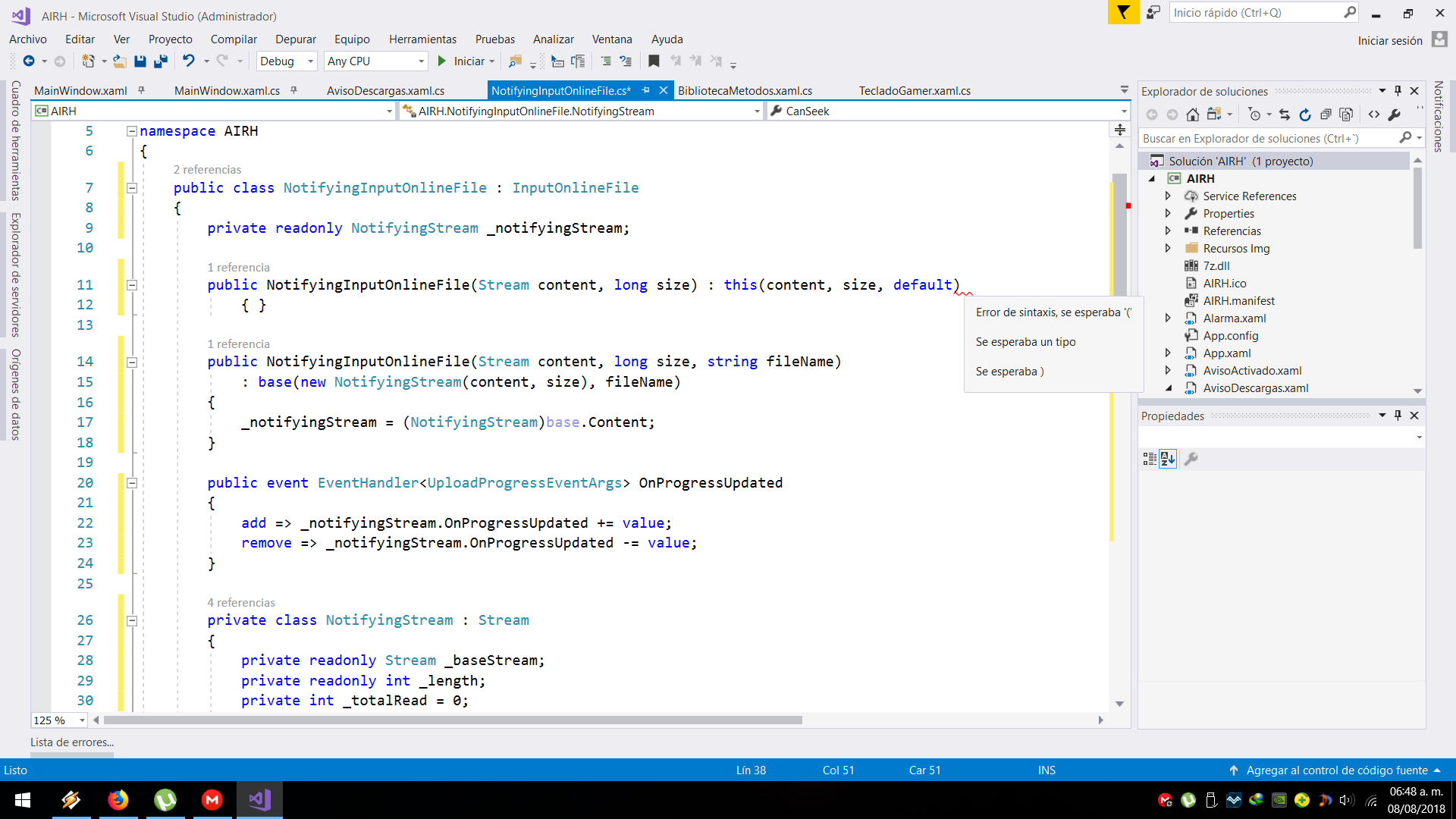
Task: Click the Save icon in the toolbar
Action: pyautogui.click(x=140, y=61)
